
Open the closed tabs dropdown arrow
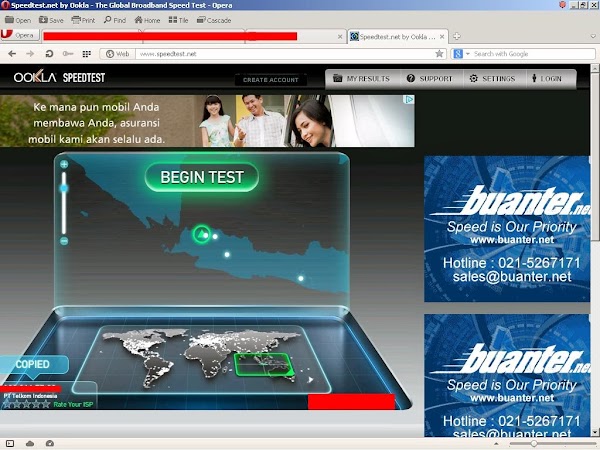(x=593, y=36)
